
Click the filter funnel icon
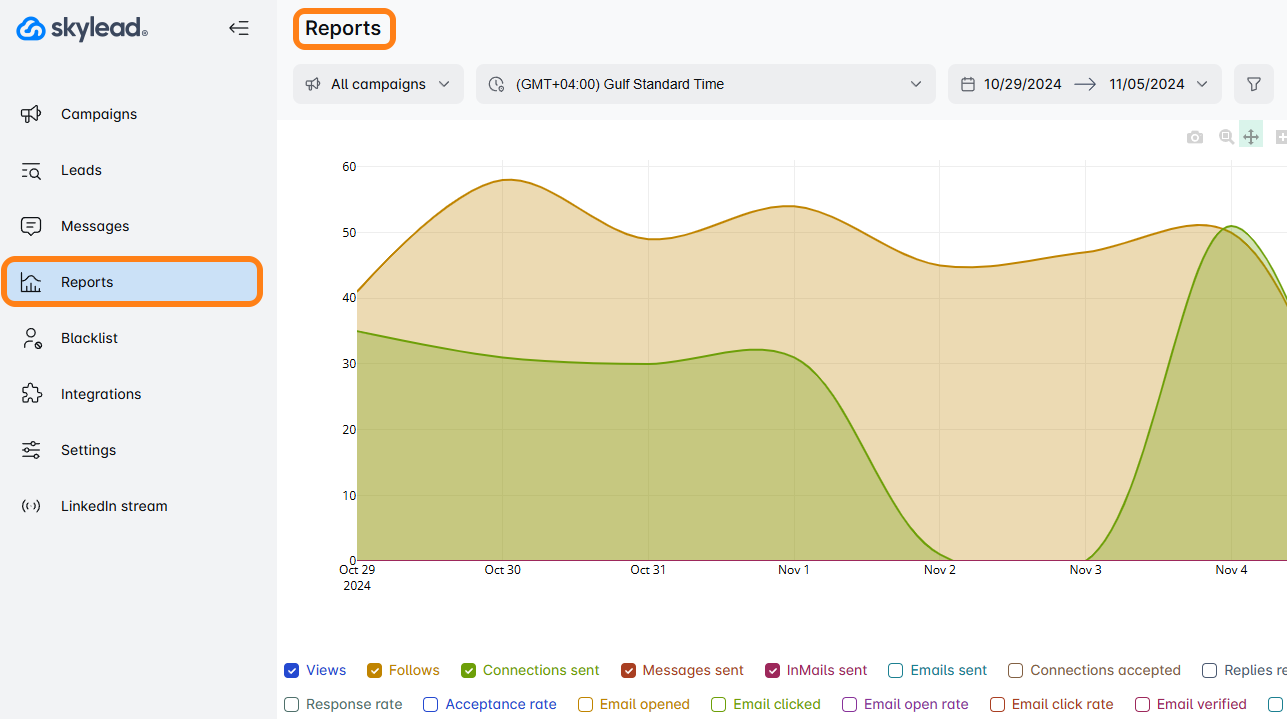pos(1253,84)
